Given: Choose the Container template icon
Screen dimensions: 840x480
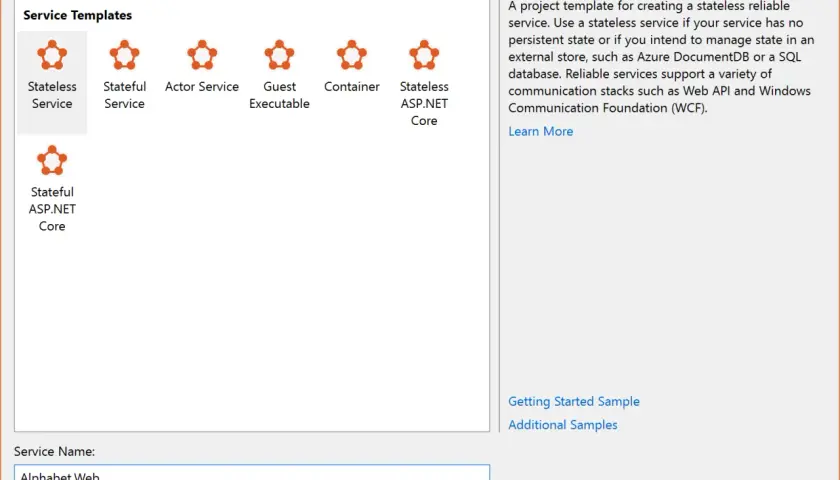Looking at the screenshot, I should (x=351, y=55).
